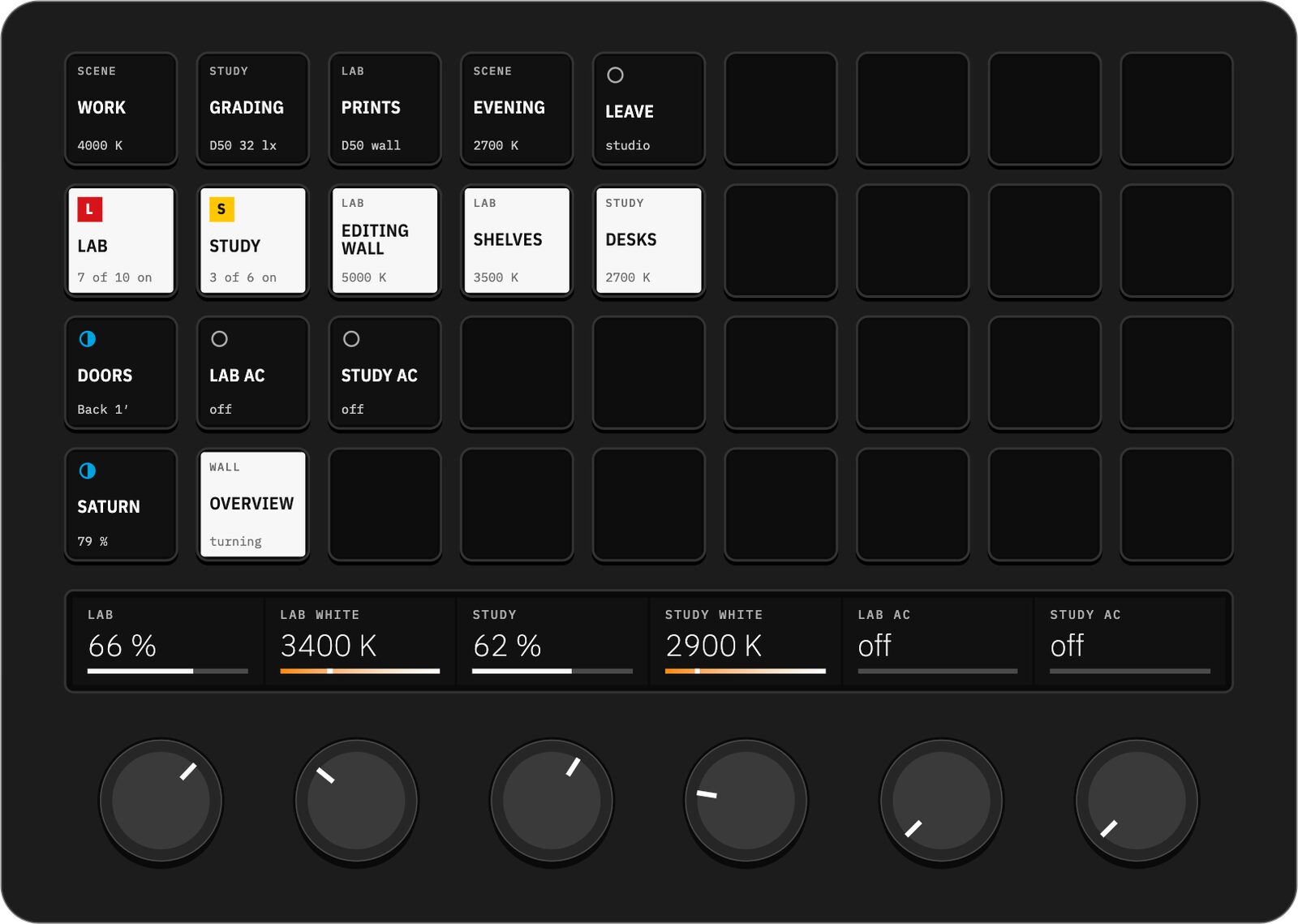The height and width of the screenshot is (924, 1298).
Task: Click the red L badge on Lab key
Action: point(89,209)
